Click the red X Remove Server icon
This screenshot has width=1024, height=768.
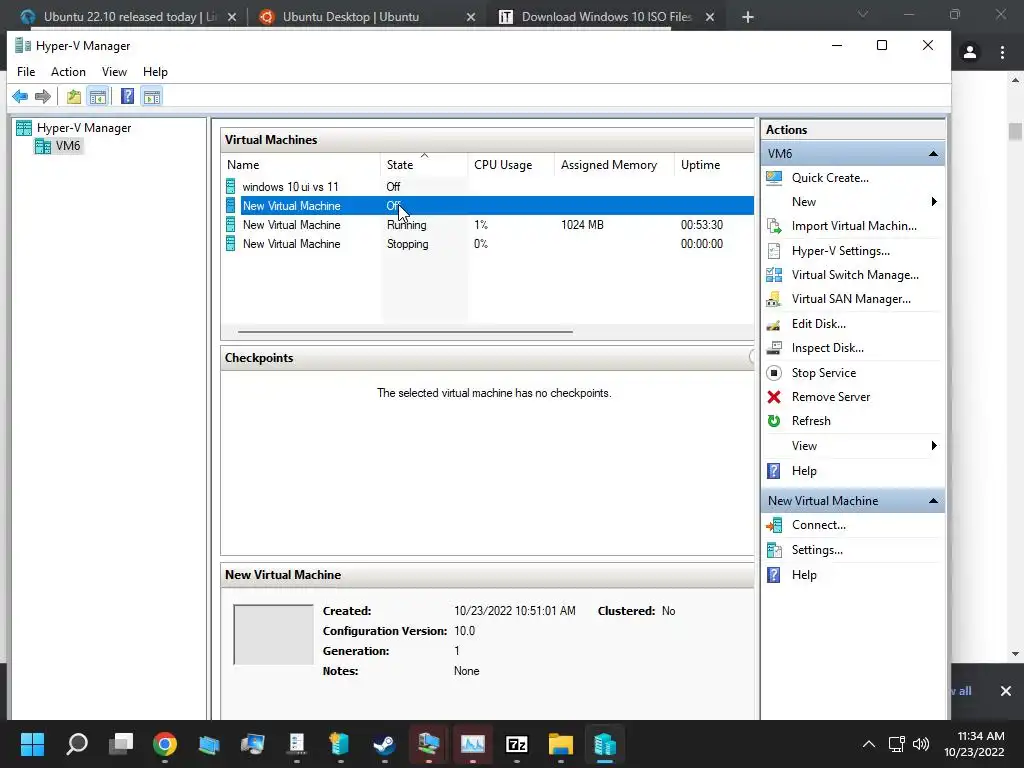[774, 397]
